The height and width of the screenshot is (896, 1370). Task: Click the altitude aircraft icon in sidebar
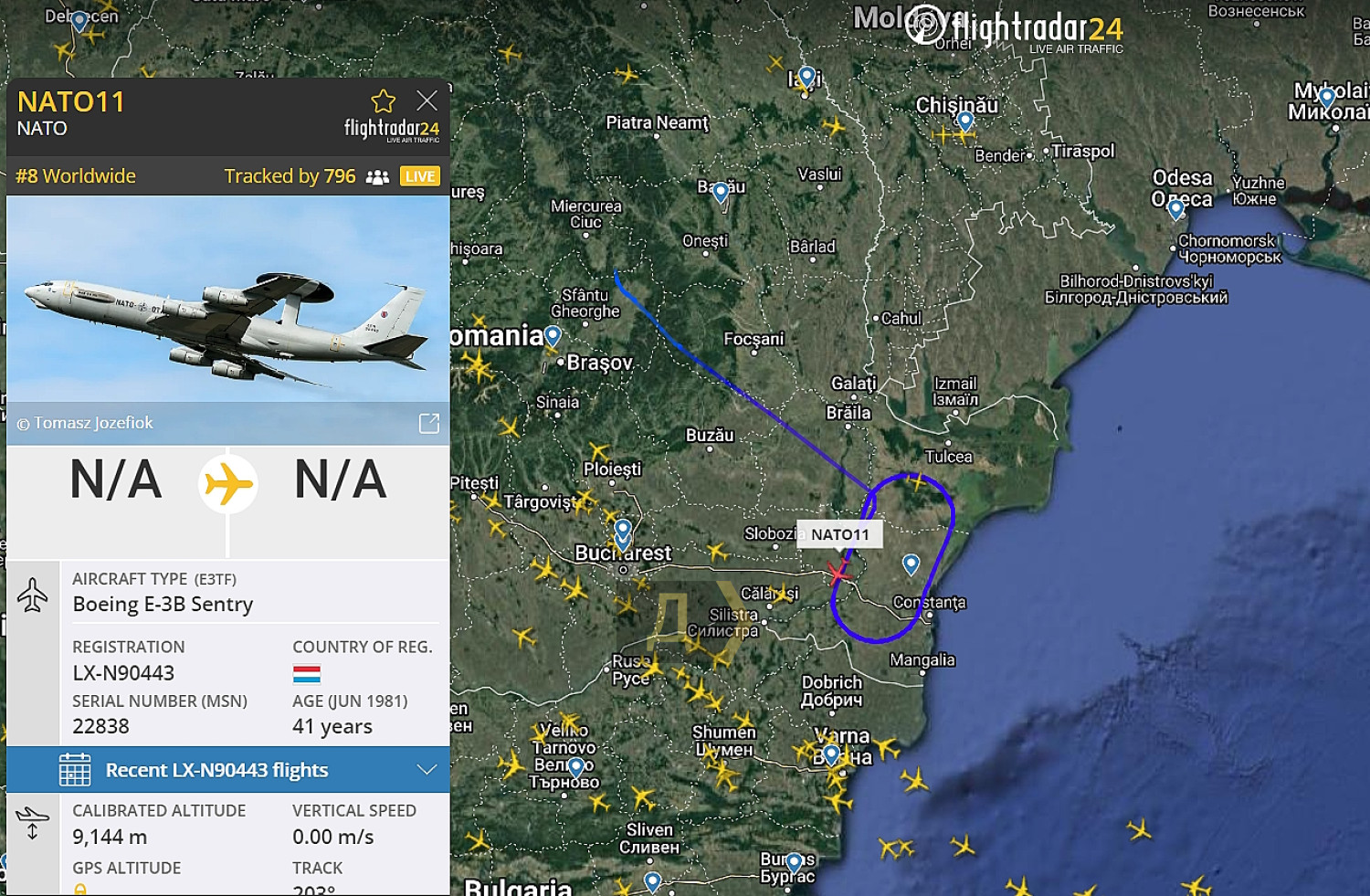(32, 823)
